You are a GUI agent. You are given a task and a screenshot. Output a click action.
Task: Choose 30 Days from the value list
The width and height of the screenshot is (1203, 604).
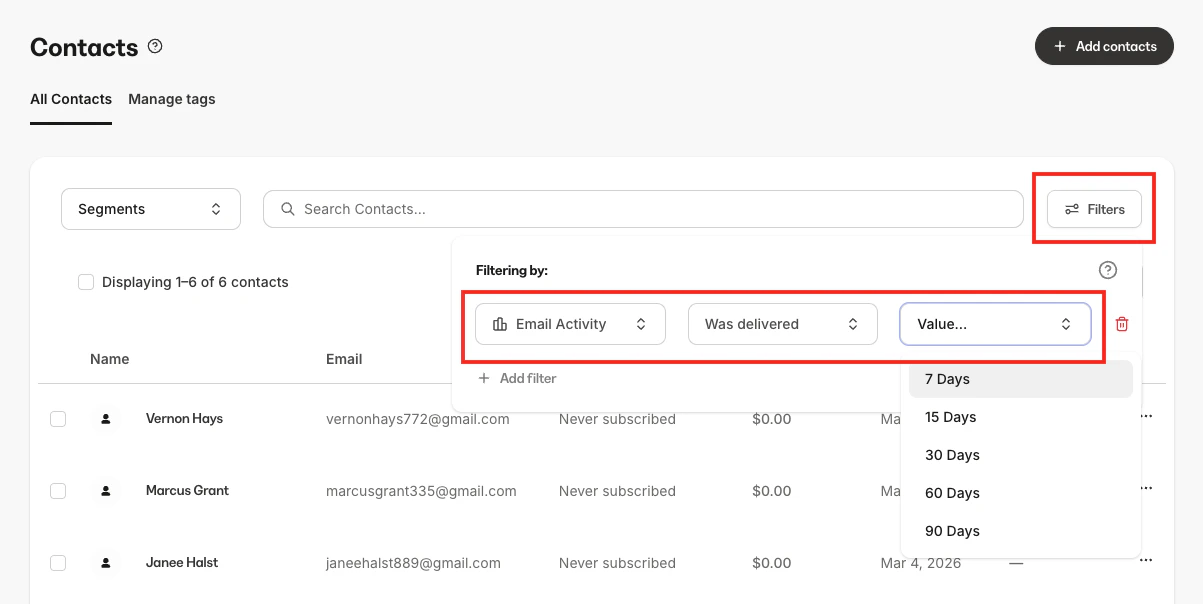click(1020, 455)
